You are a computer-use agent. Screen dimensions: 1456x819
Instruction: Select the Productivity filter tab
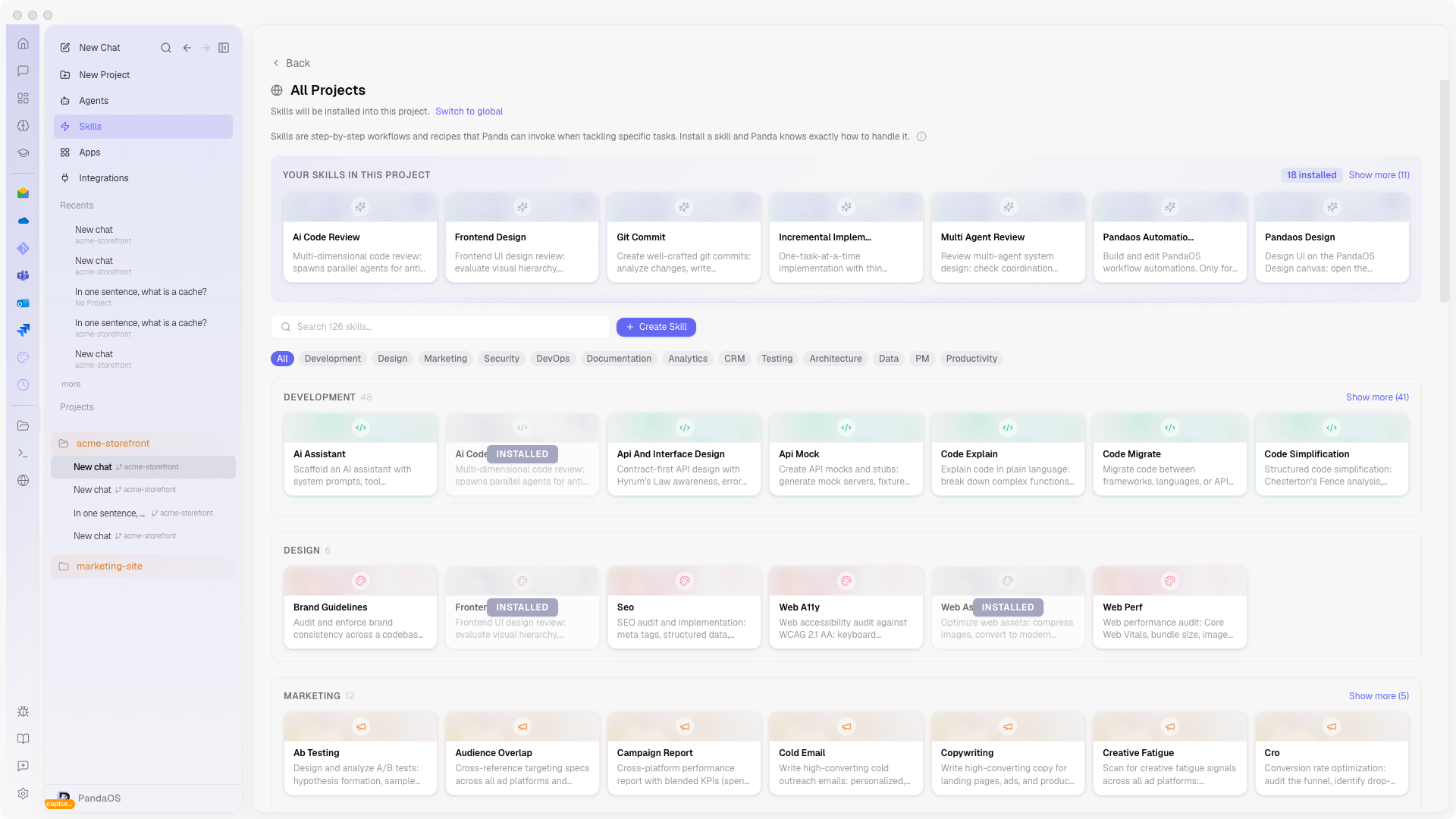coord(971,359)
